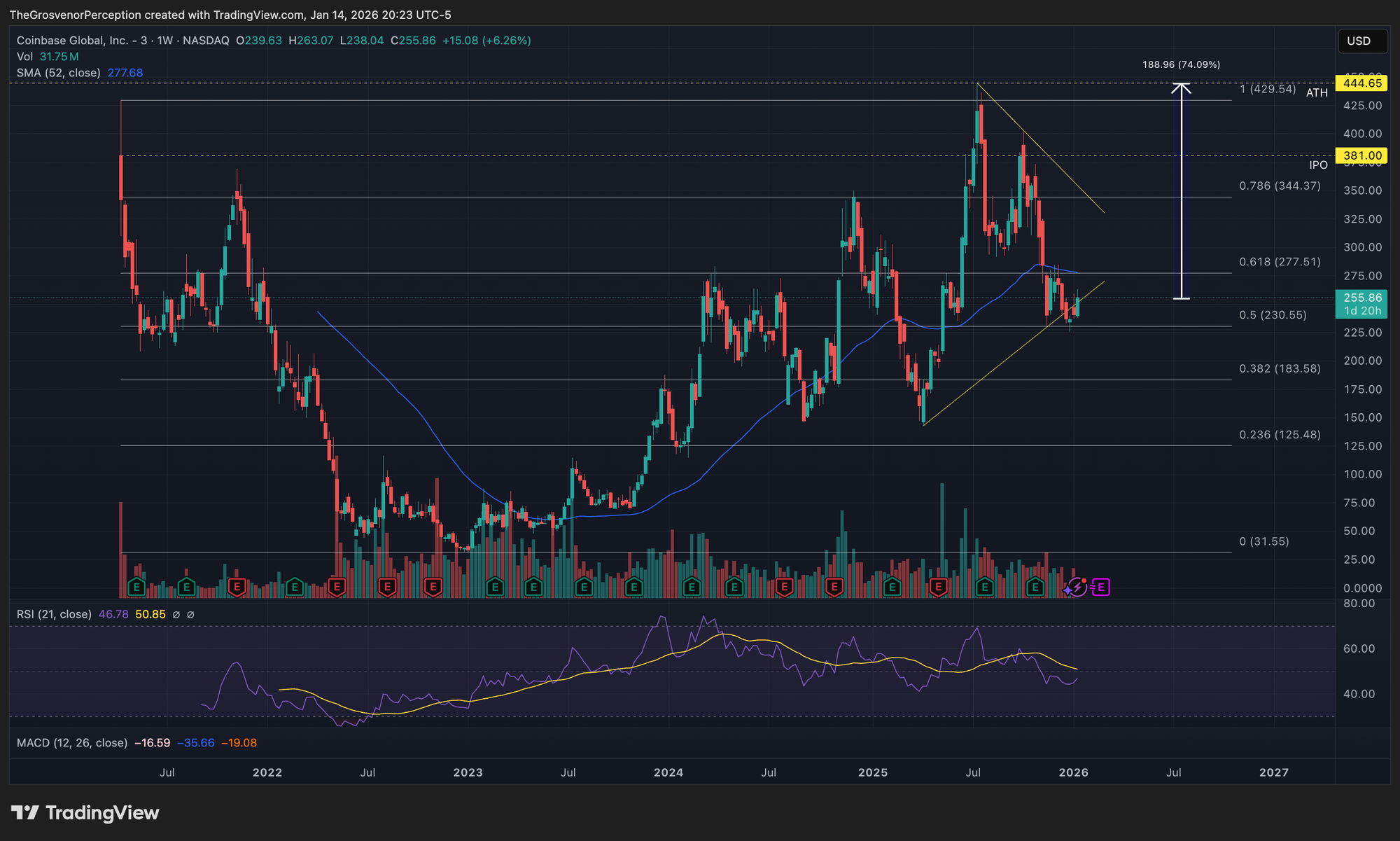
Task: Click the yellow 444.65 price axis label
Action: pyautogui.click(x=1361, y=83)
